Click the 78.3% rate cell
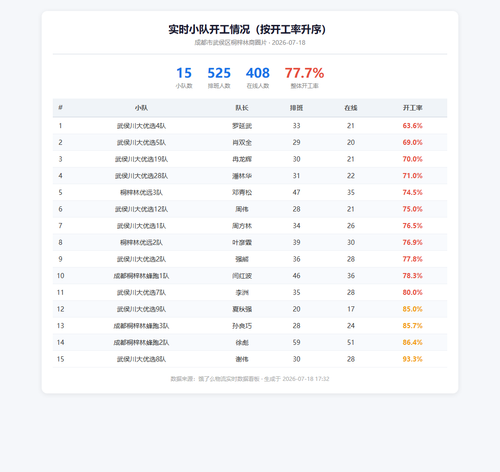The image size is (500, 472). (x=412, y=276)
